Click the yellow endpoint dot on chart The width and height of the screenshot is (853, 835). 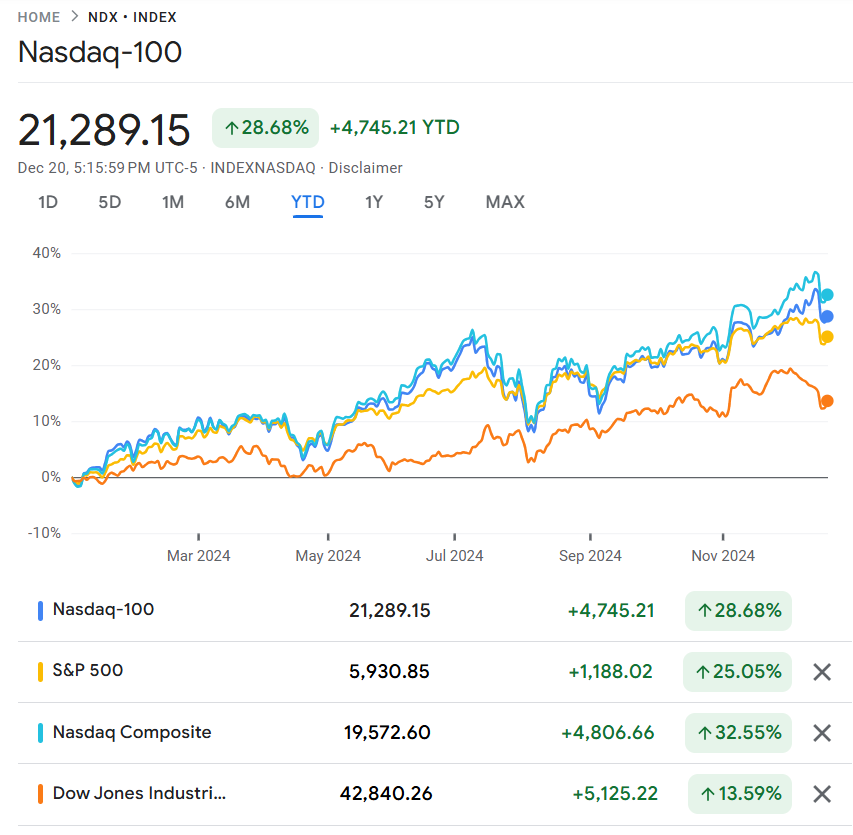(x=827, y=337)
